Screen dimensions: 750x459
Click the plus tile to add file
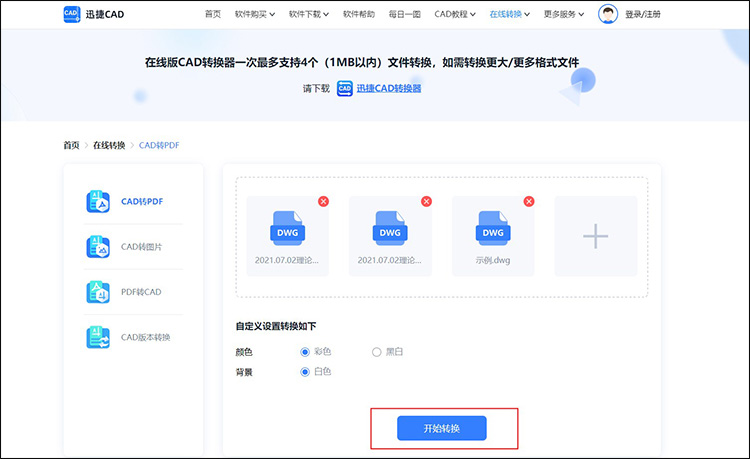[596, 236]
